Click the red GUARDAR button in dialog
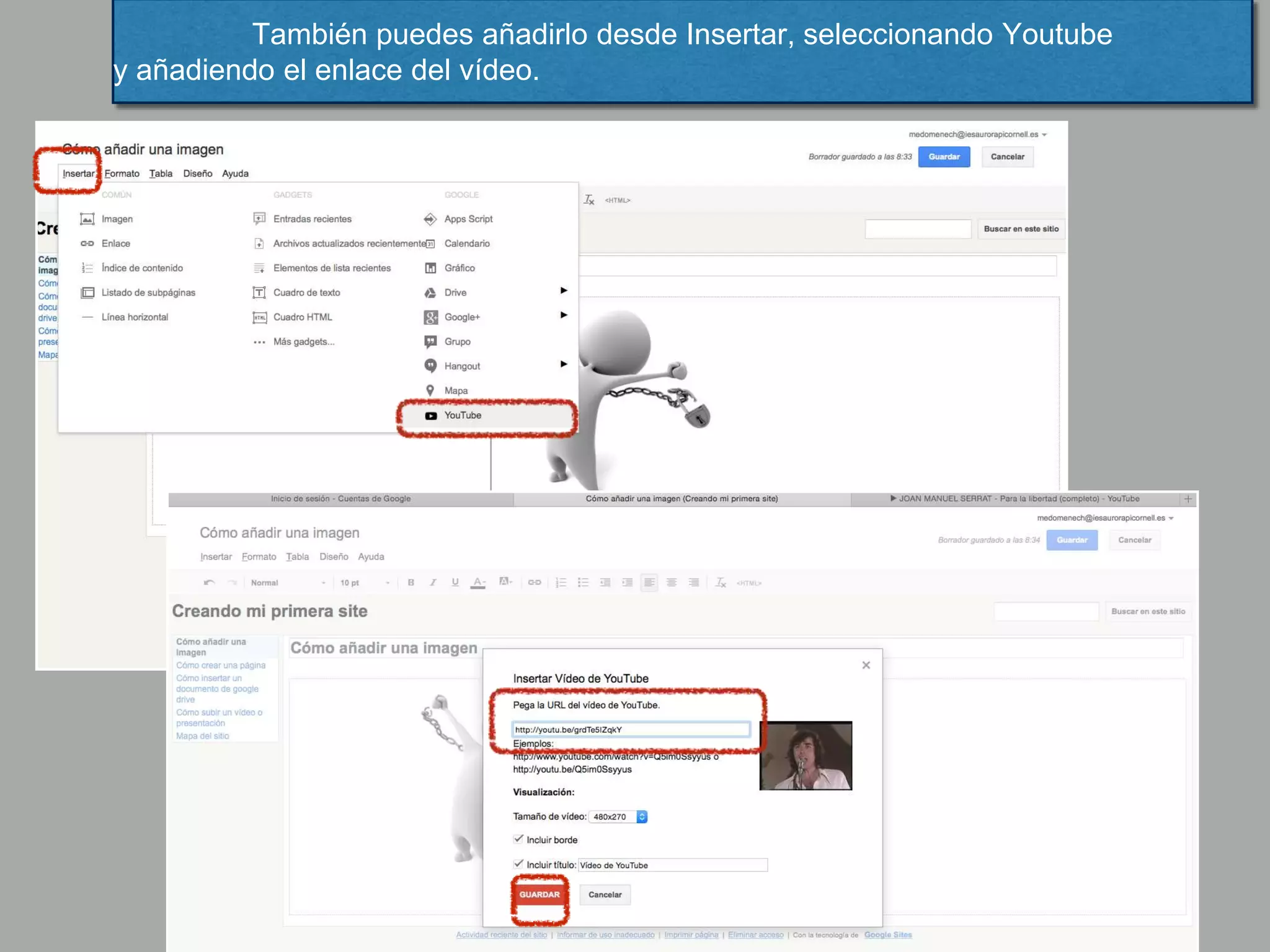Viewport: 1270px width, 952px height. (x=540, y=894)
